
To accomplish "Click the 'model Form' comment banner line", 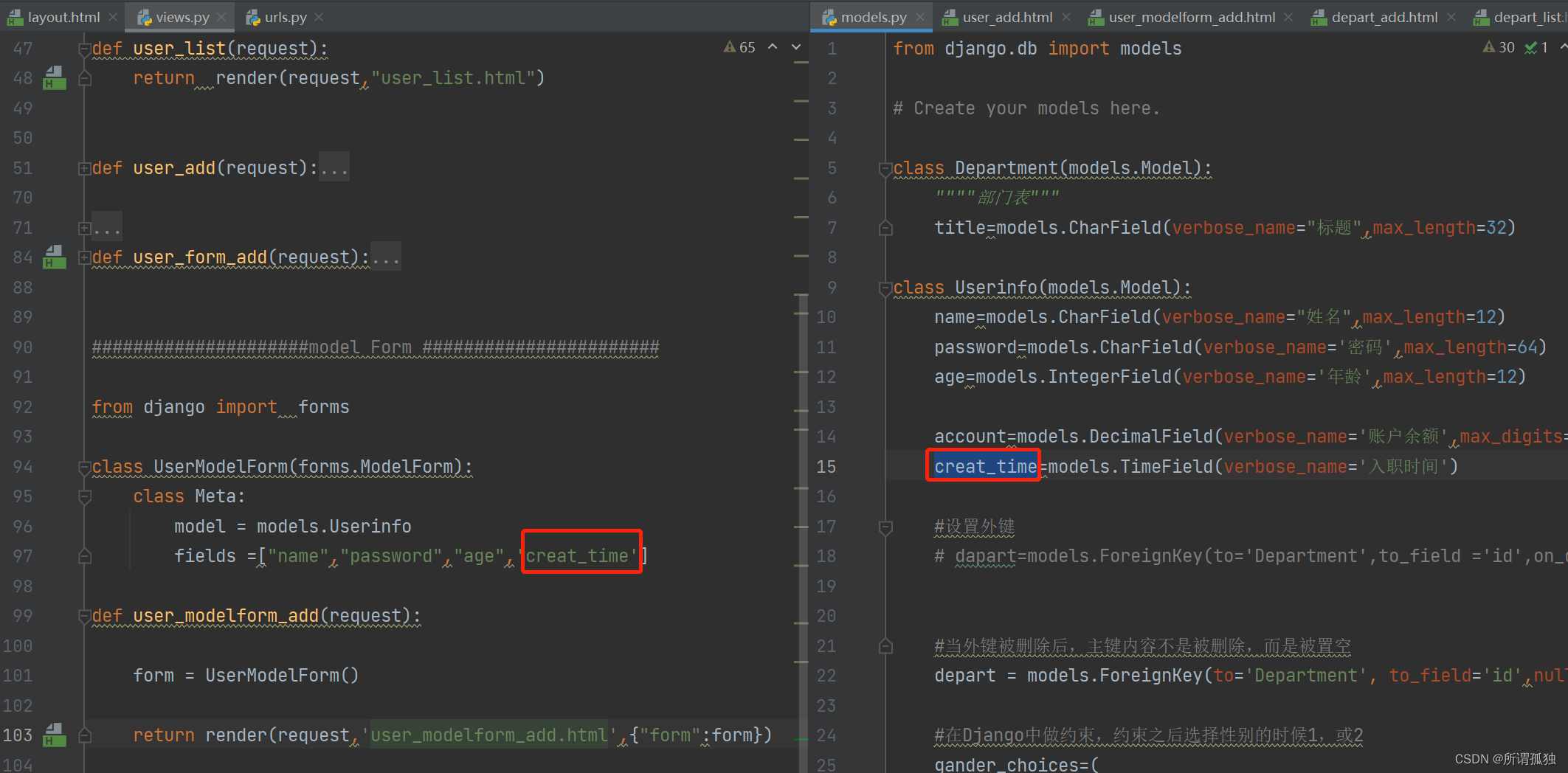I will [x=376, y=347].
